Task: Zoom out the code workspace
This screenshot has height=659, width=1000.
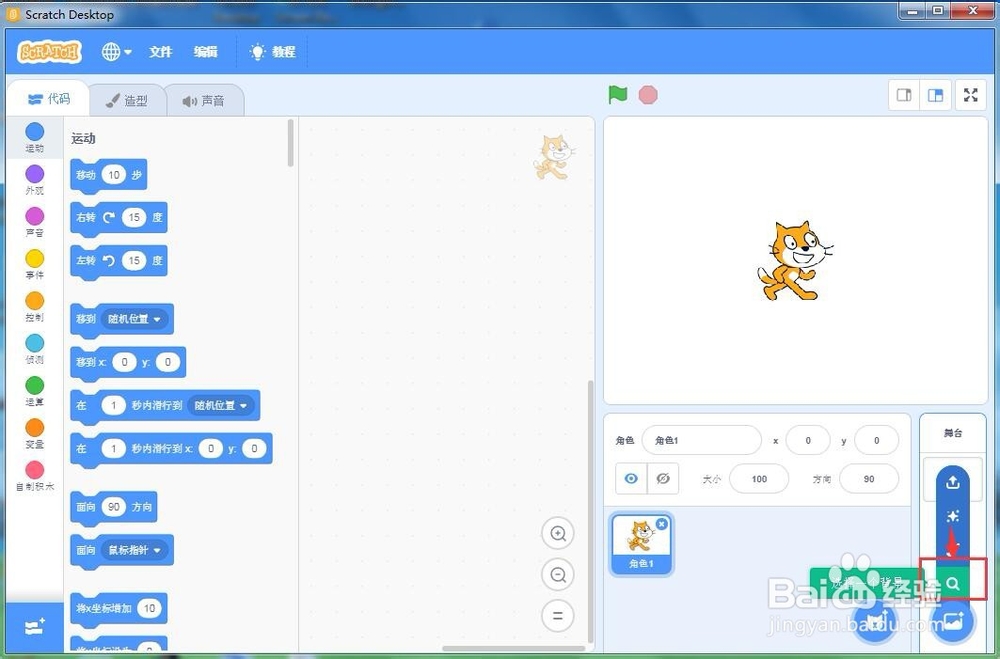Action: click(558, 575)
